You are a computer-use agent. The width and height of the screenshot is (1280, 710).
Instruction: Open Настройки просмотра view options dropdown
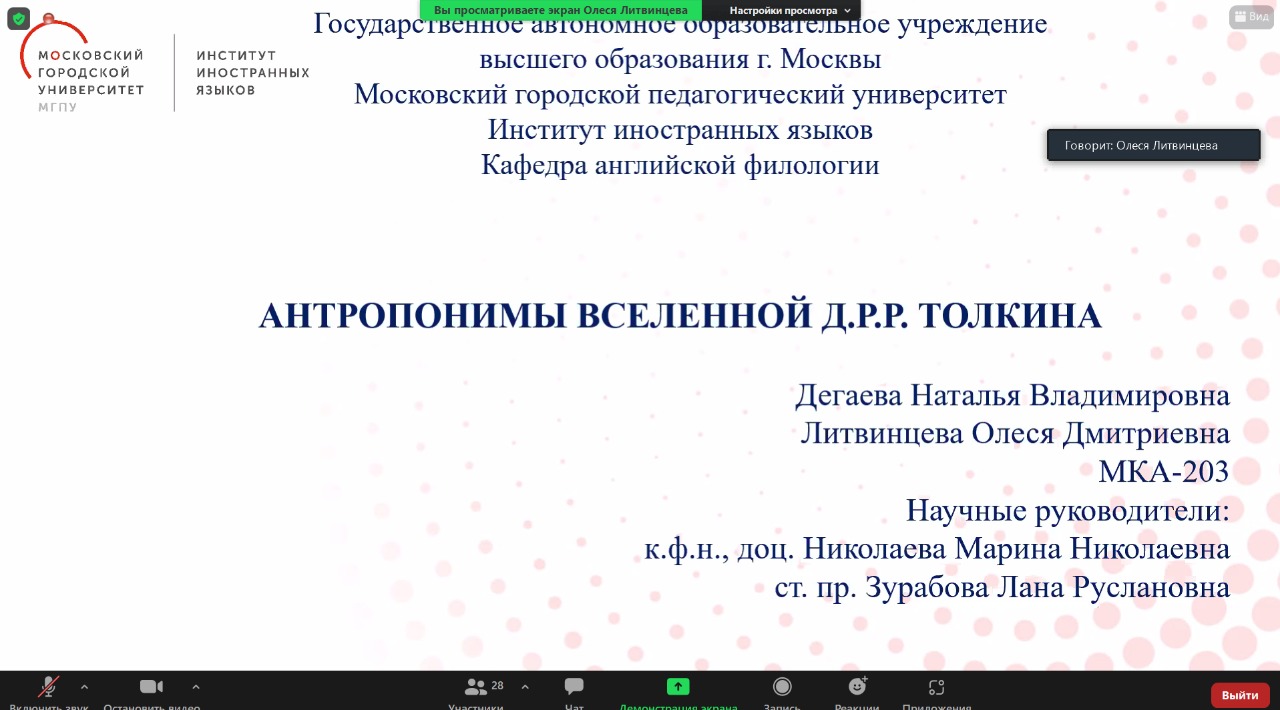[789, 10]
